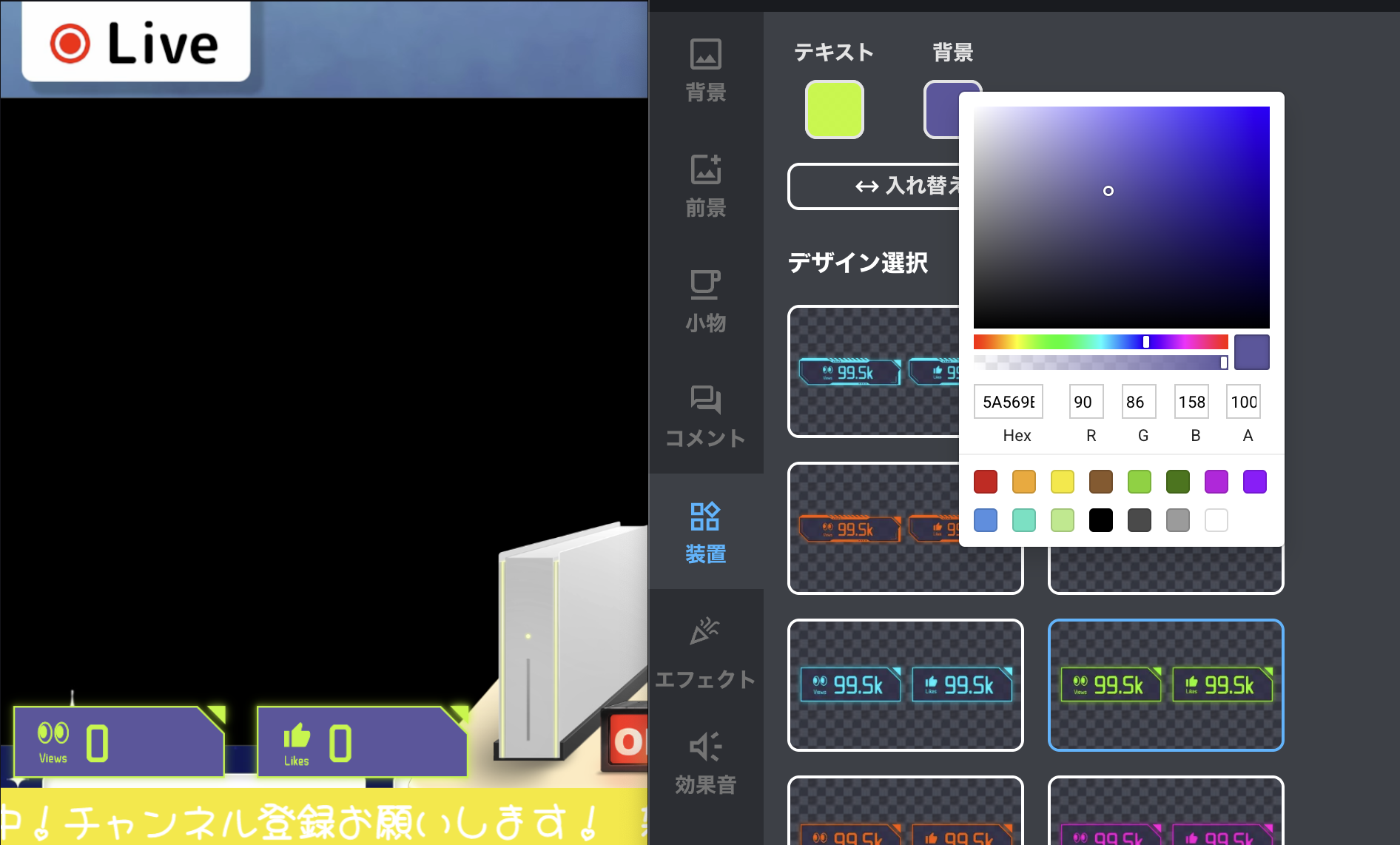
Task: Select the blue white counter design thumbnail
Action: click(x=905, y=685)
